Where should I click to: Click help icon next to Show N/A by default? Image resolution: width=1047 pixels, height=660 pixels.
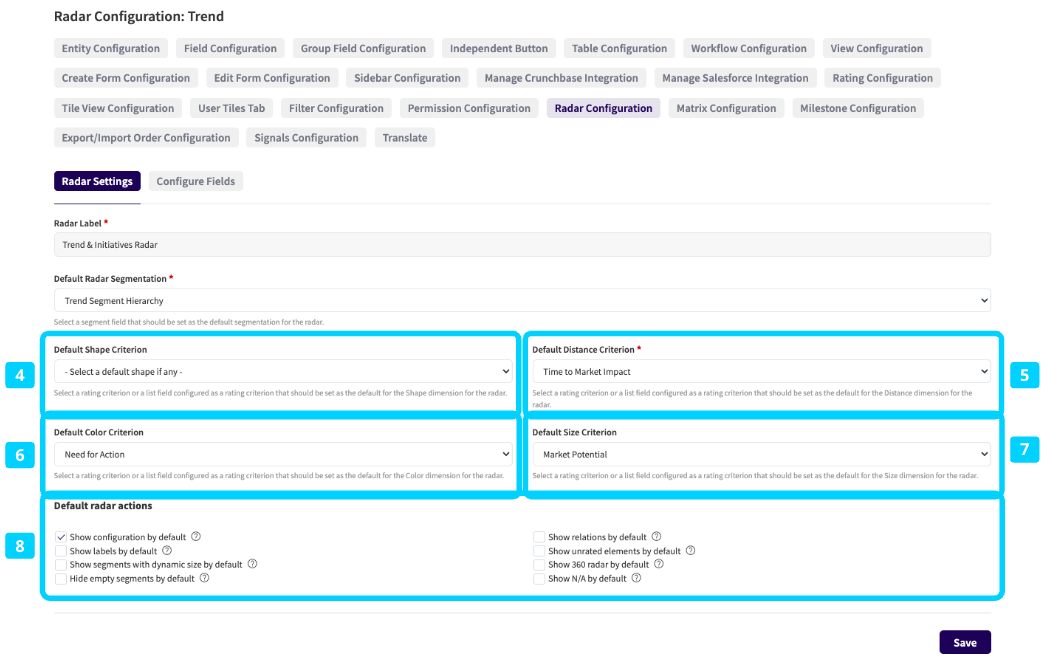click(x=636, y=578)
